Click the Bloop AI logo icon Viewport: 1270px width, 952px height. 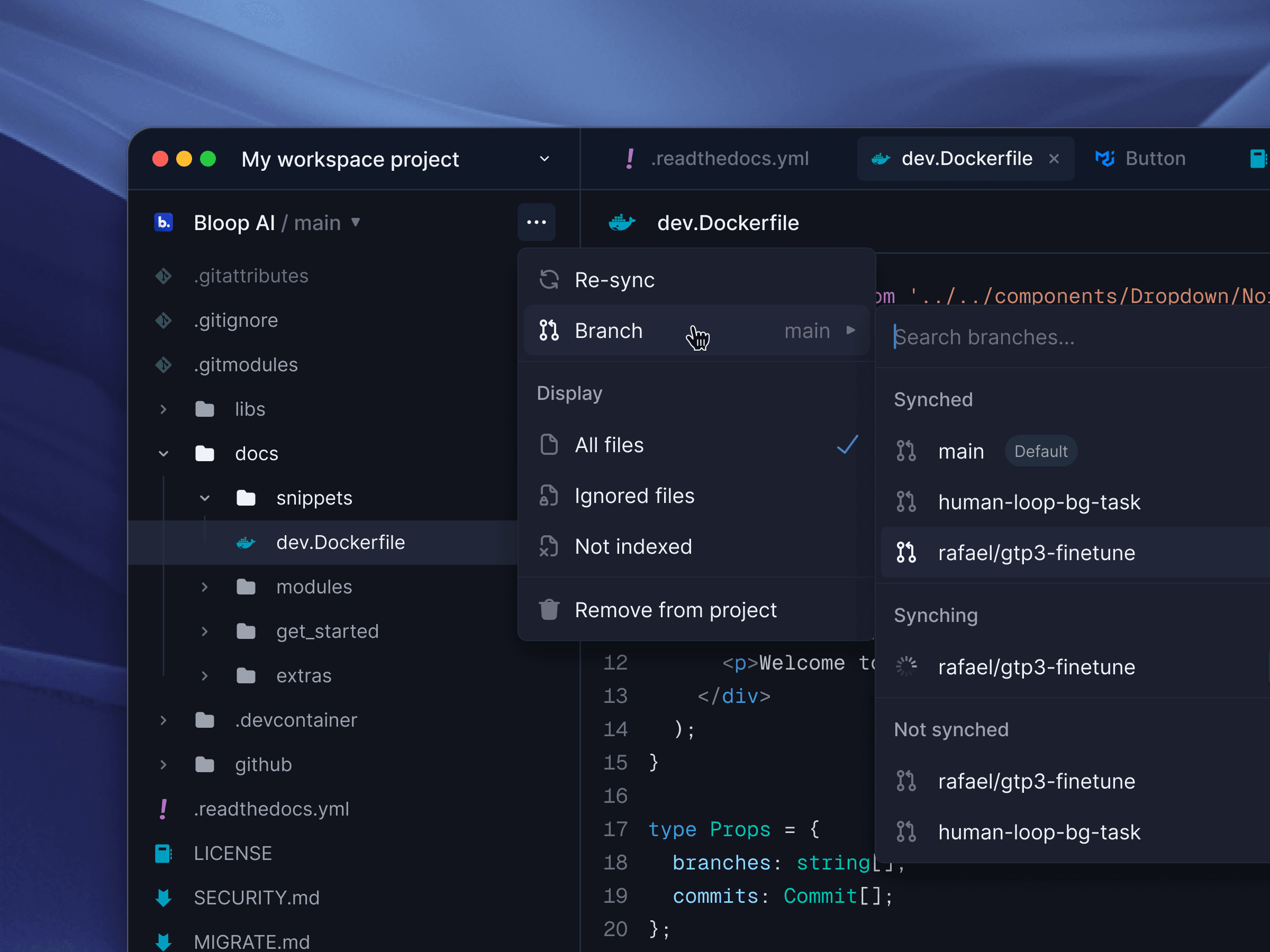164,222
